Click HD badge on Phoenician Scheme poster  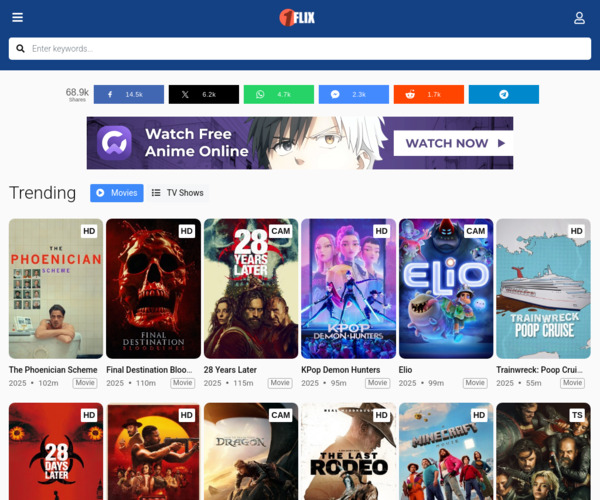coord(89,231)
